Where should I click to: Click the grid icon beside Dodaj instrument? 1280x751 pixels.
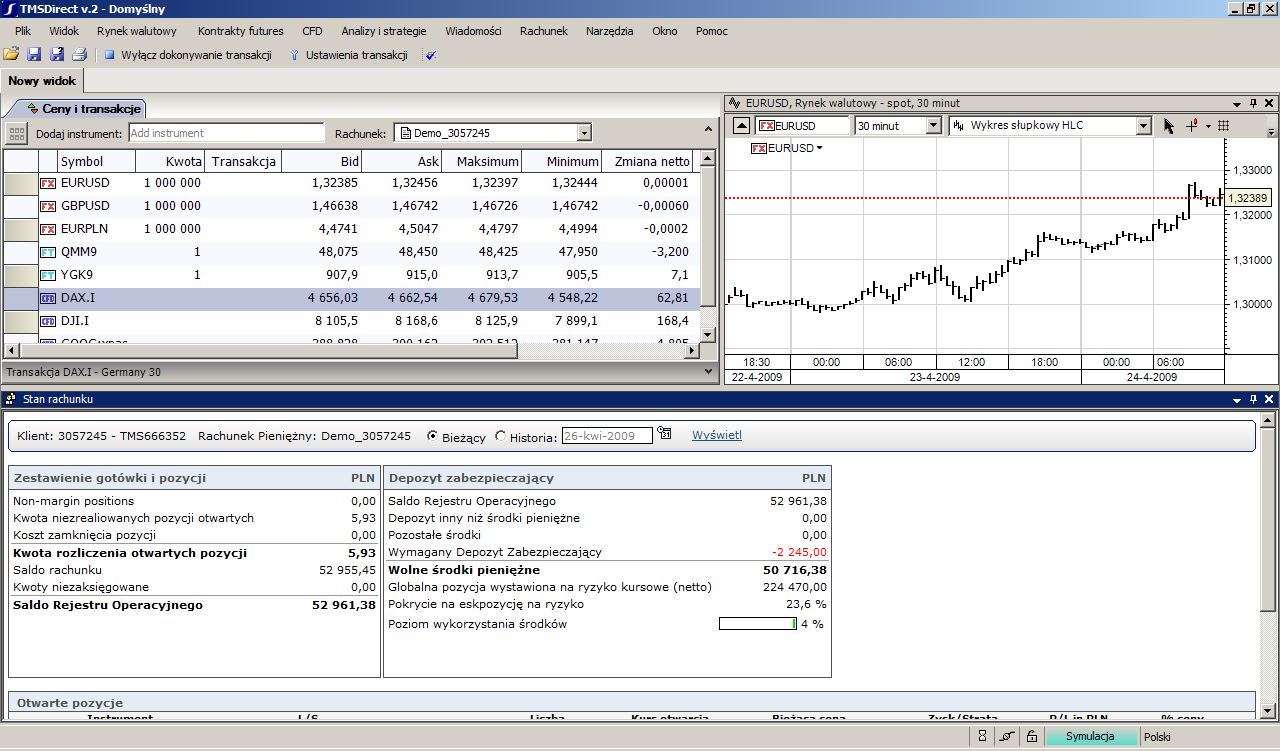coord(16,133)
